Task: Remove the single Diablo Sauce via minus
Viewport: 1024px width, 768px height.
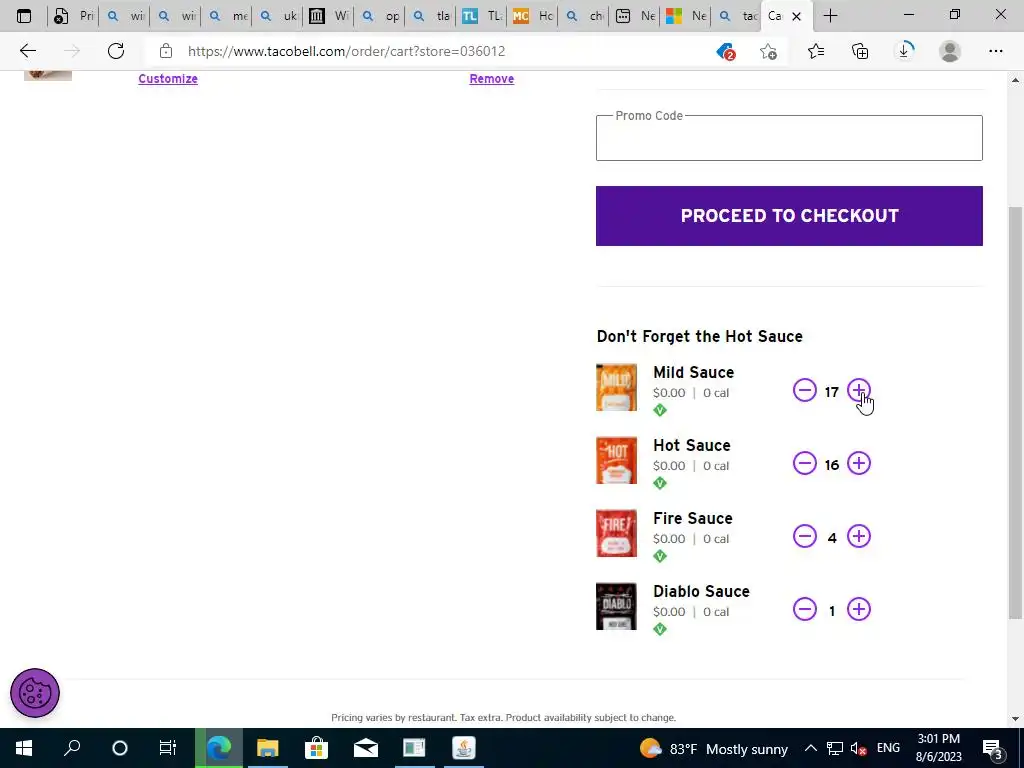Action: pyautogui.click(x=805, y=609)
